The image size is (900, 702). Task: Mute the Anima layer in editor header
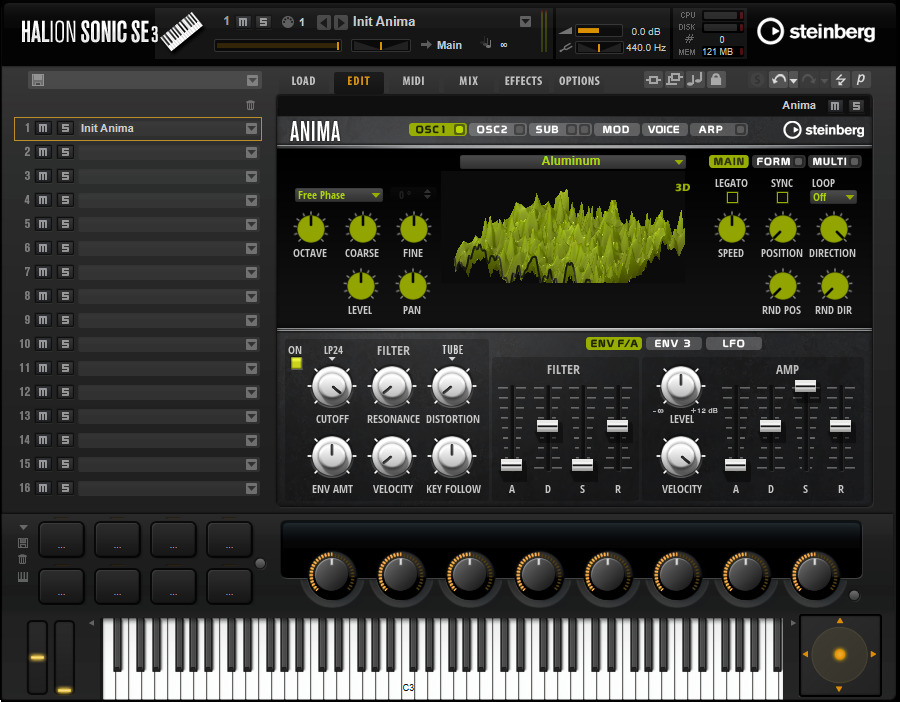click(x=835, y=106)
